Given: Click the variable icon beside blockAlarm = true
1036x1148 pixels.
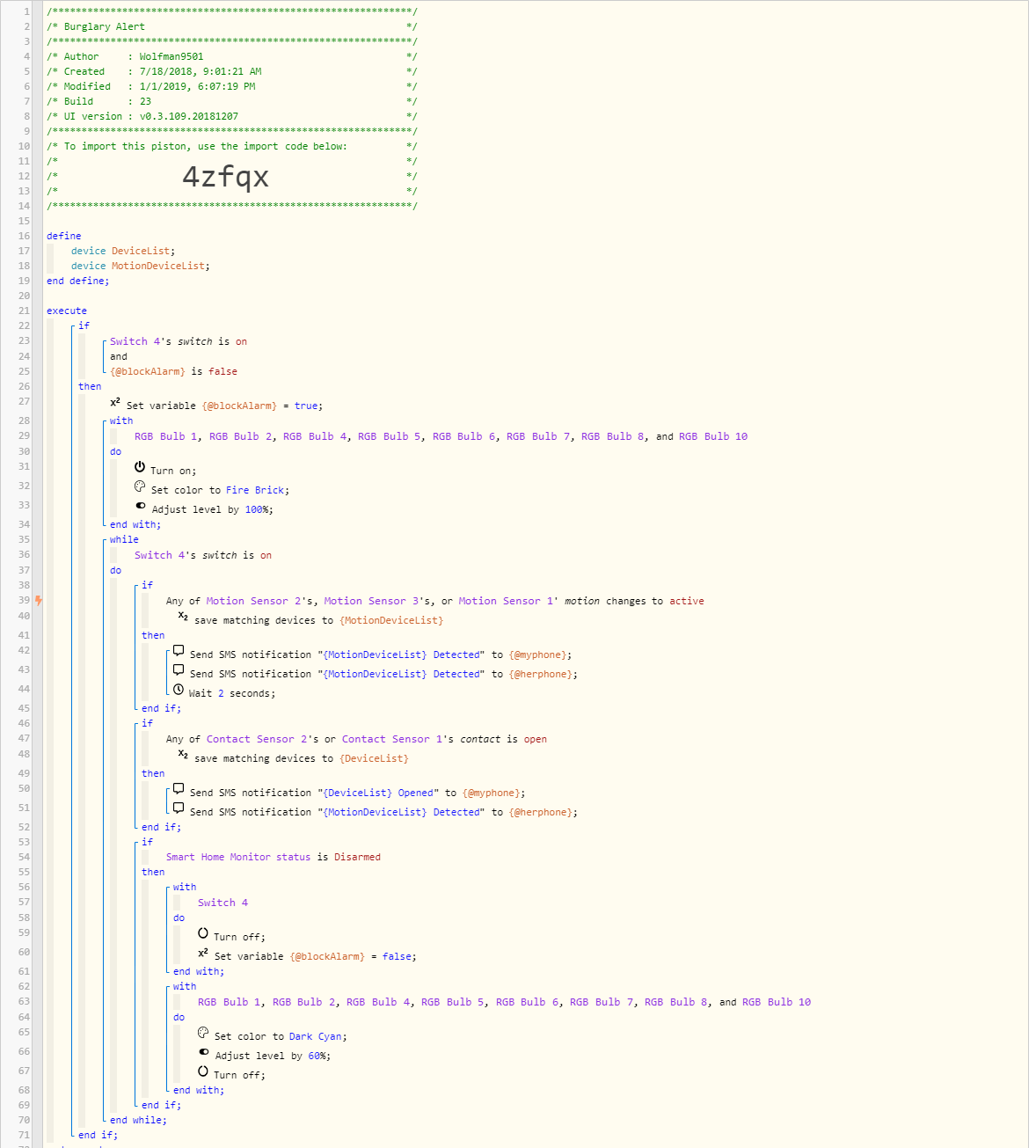Looking at the screenshot, I should [115, 402].
